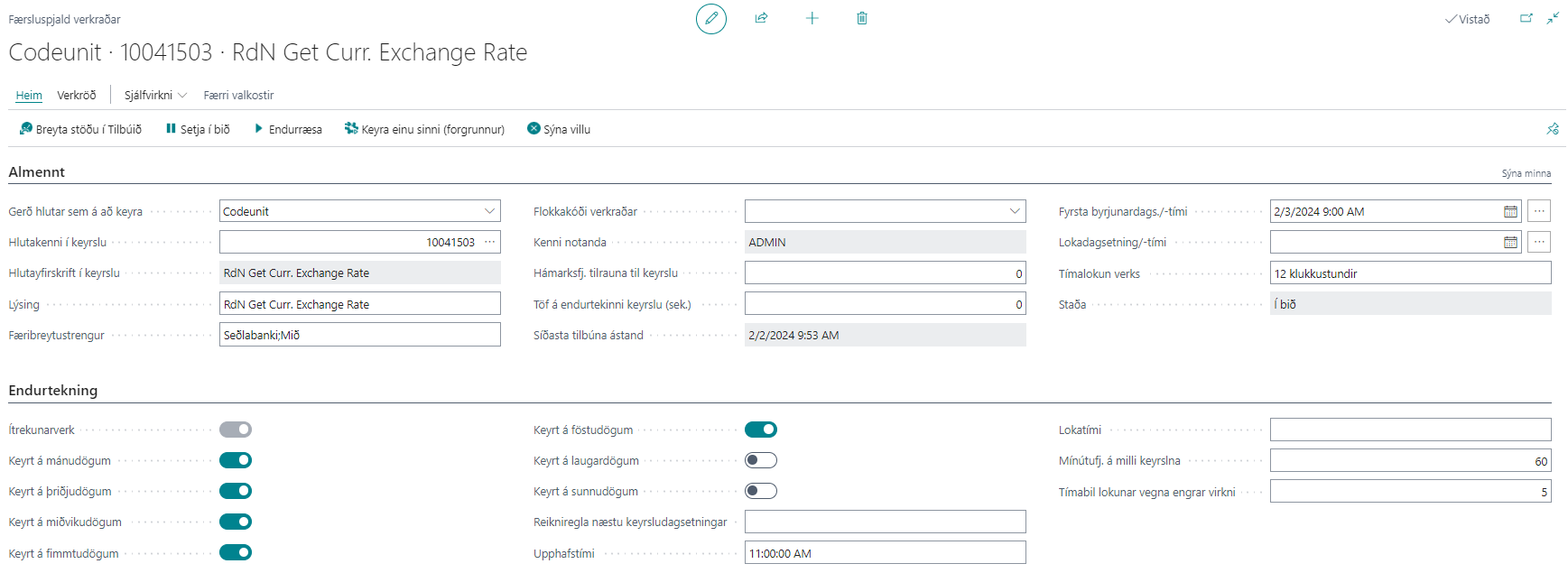Click Setja í bið button
This screenshot has width=1568, height=573.
pos(198,130)
